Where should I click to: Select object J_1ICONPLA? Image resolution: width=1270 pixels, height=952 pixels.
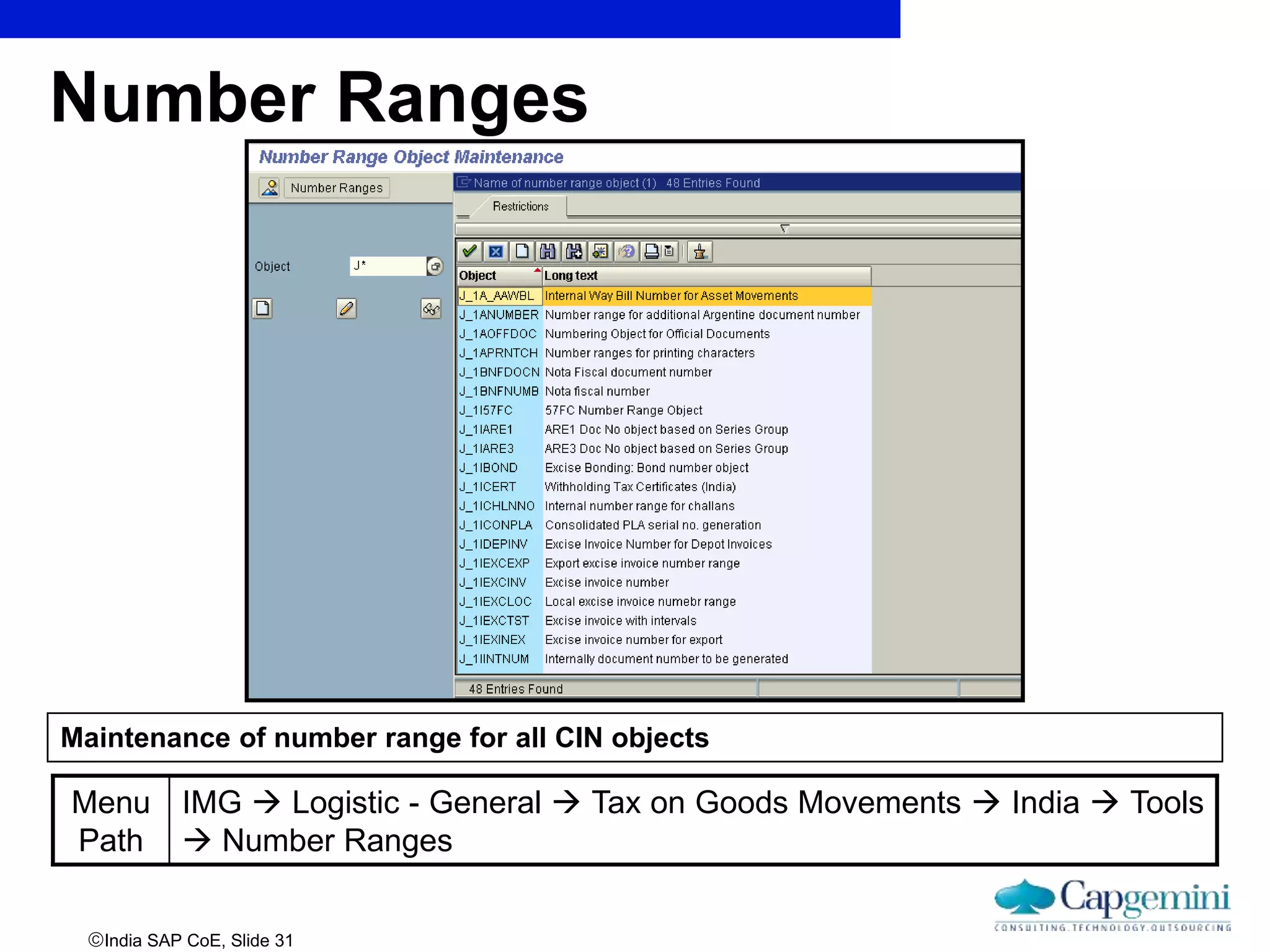[x=496, y=525]
